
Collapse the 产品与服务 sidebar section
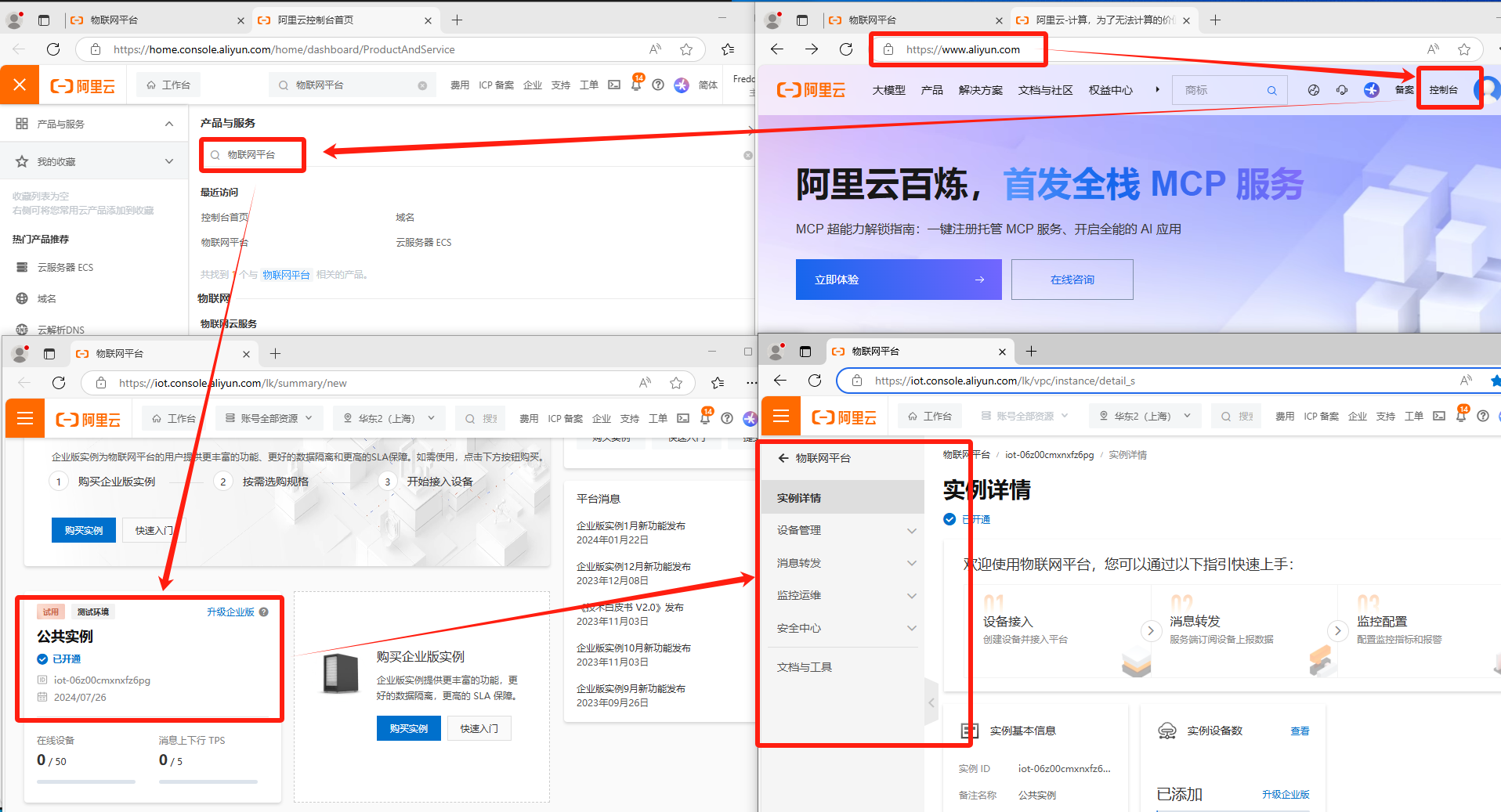click(169, 124)
